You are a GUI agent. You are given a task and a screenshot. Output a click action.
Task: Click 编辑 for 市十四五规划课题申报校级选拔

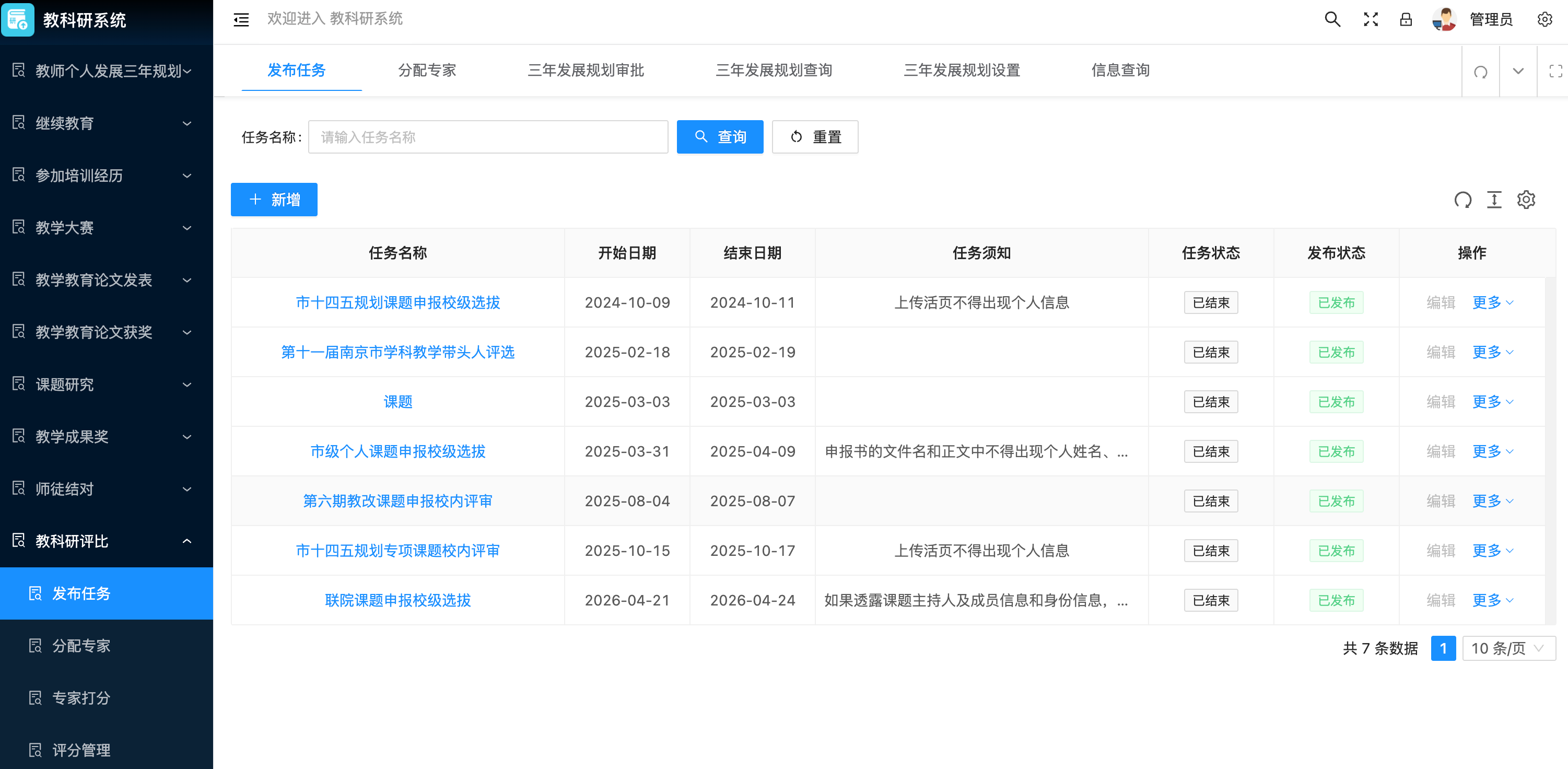click(1441, 302)
